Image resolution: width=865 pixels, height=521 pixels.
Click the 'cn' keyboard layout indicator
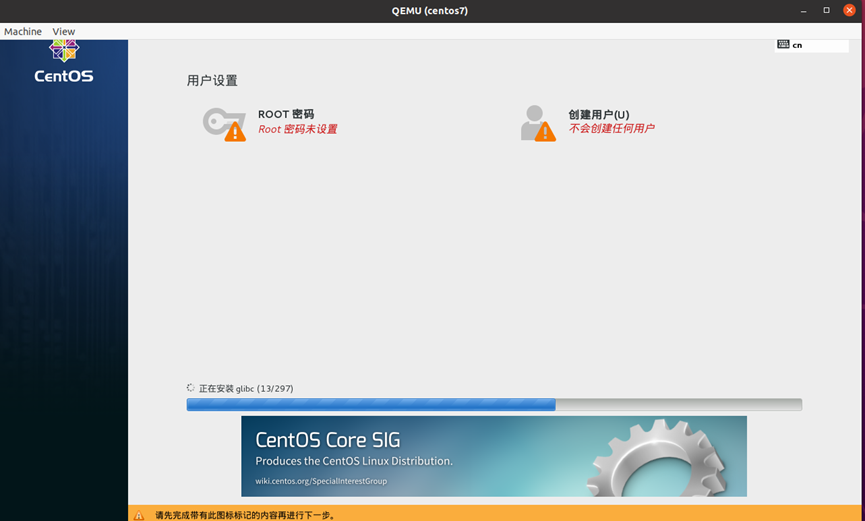pos(797,45)
